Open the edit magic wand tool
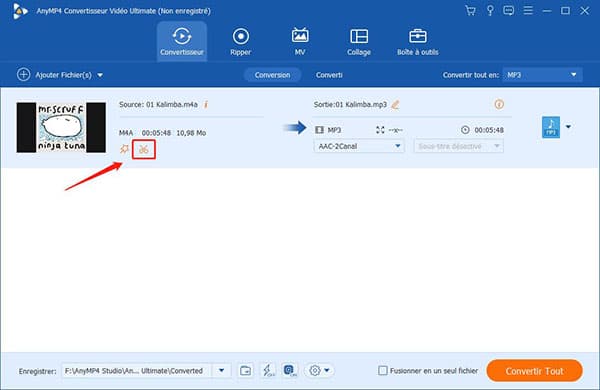 (124, 148)
